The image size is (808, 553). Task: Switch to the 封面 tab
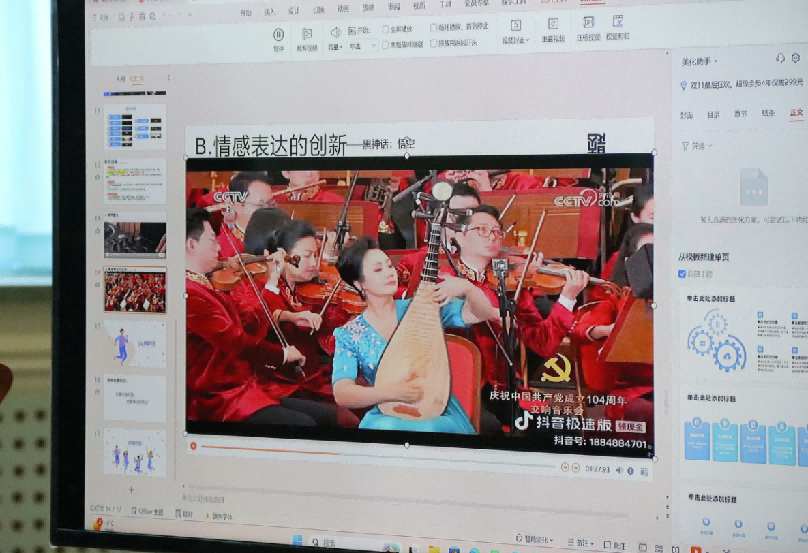pos(686,115)
